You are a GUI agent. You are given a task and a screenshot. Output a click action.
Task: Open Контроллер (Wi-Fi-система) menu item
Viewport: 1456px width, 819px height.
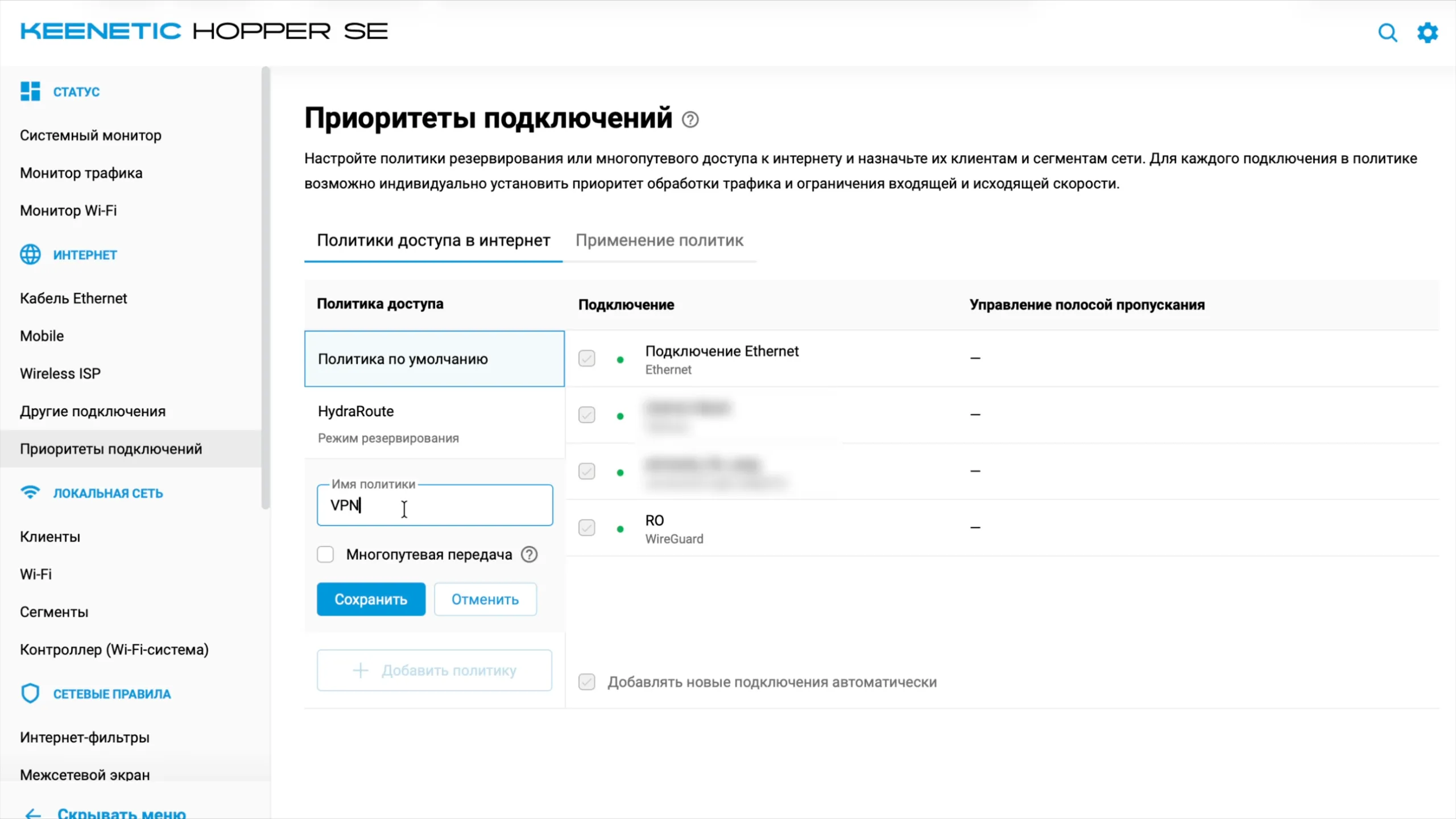pos(114,650)
